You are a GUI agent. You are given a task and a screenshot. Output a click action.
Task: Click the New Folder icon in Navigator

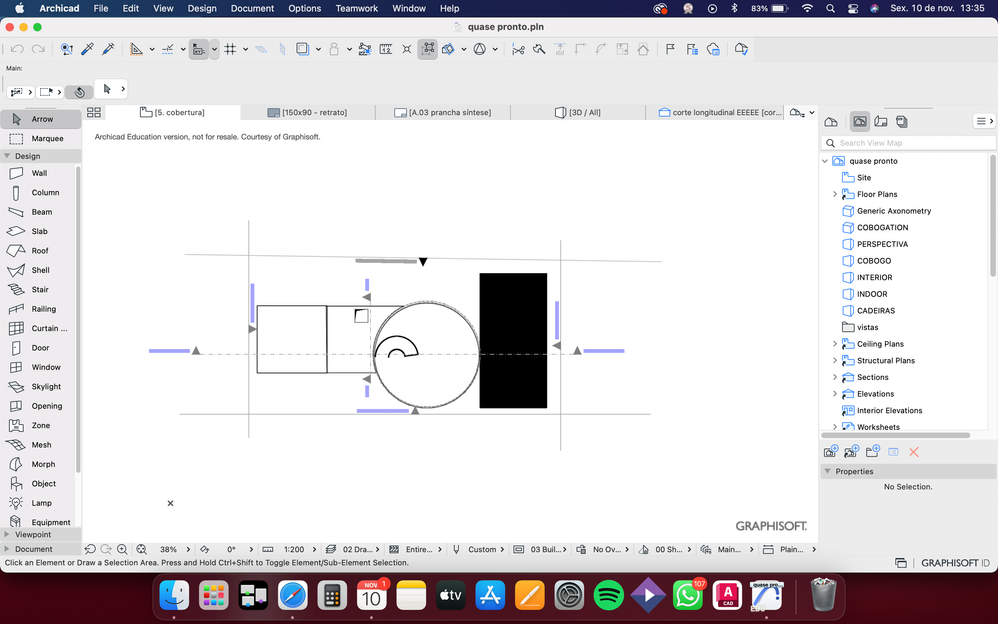point(872,451)
